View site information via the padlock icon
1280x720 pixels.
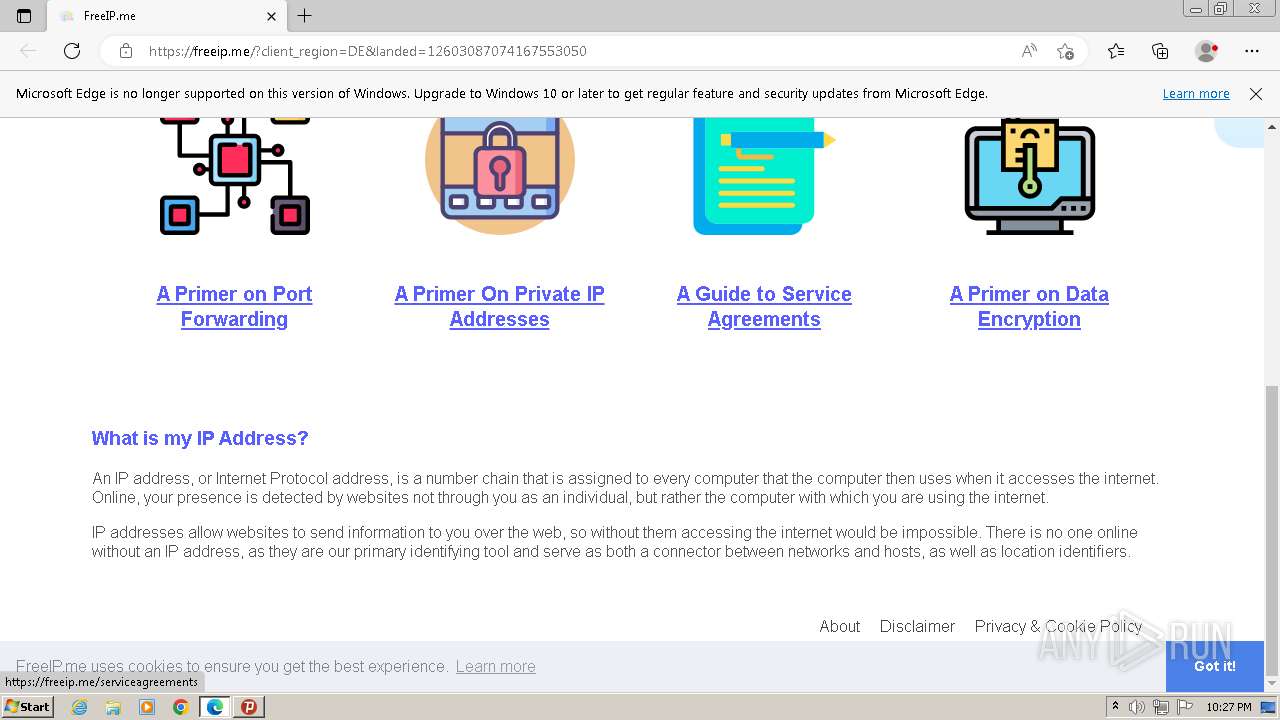(126, 51)
